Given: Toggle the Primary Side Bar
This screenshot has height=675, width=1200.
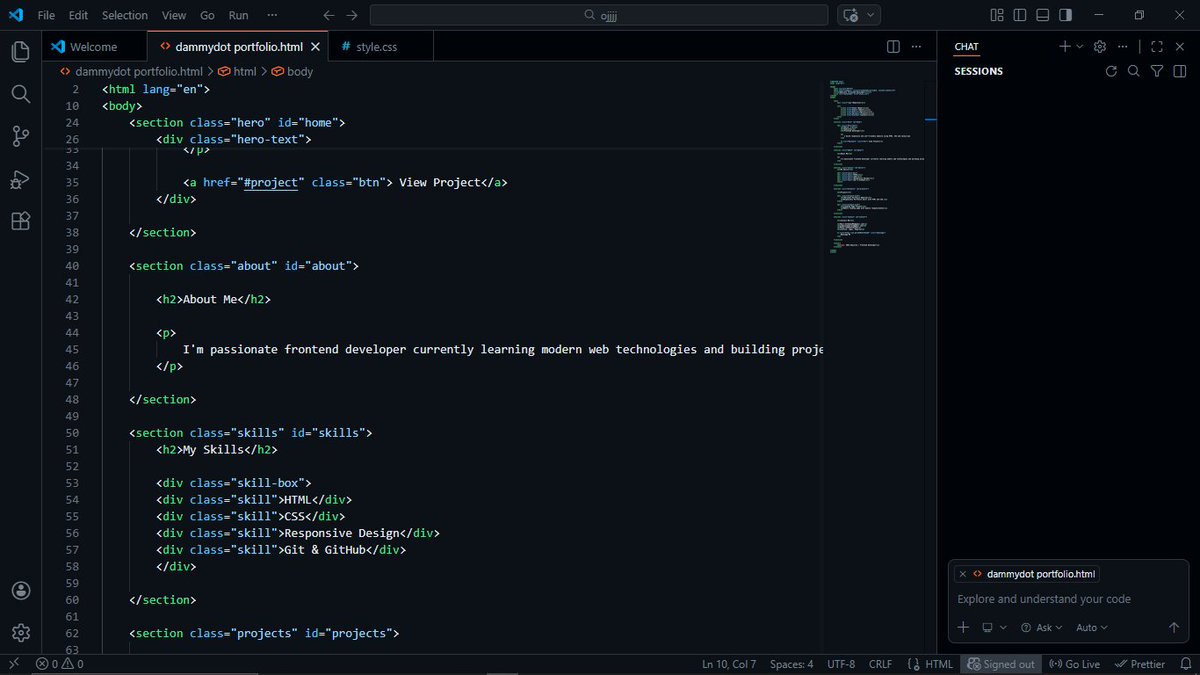Looking at the screenshot, I should (1020, 15).
